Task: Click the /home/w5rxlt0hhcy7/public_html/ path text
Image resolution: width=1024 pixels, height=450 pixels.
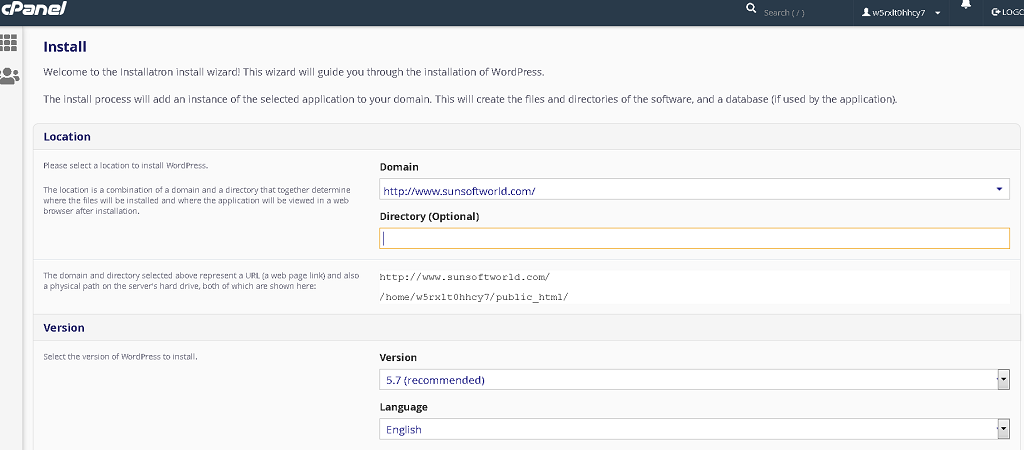Action: click(x=474, y=297)
